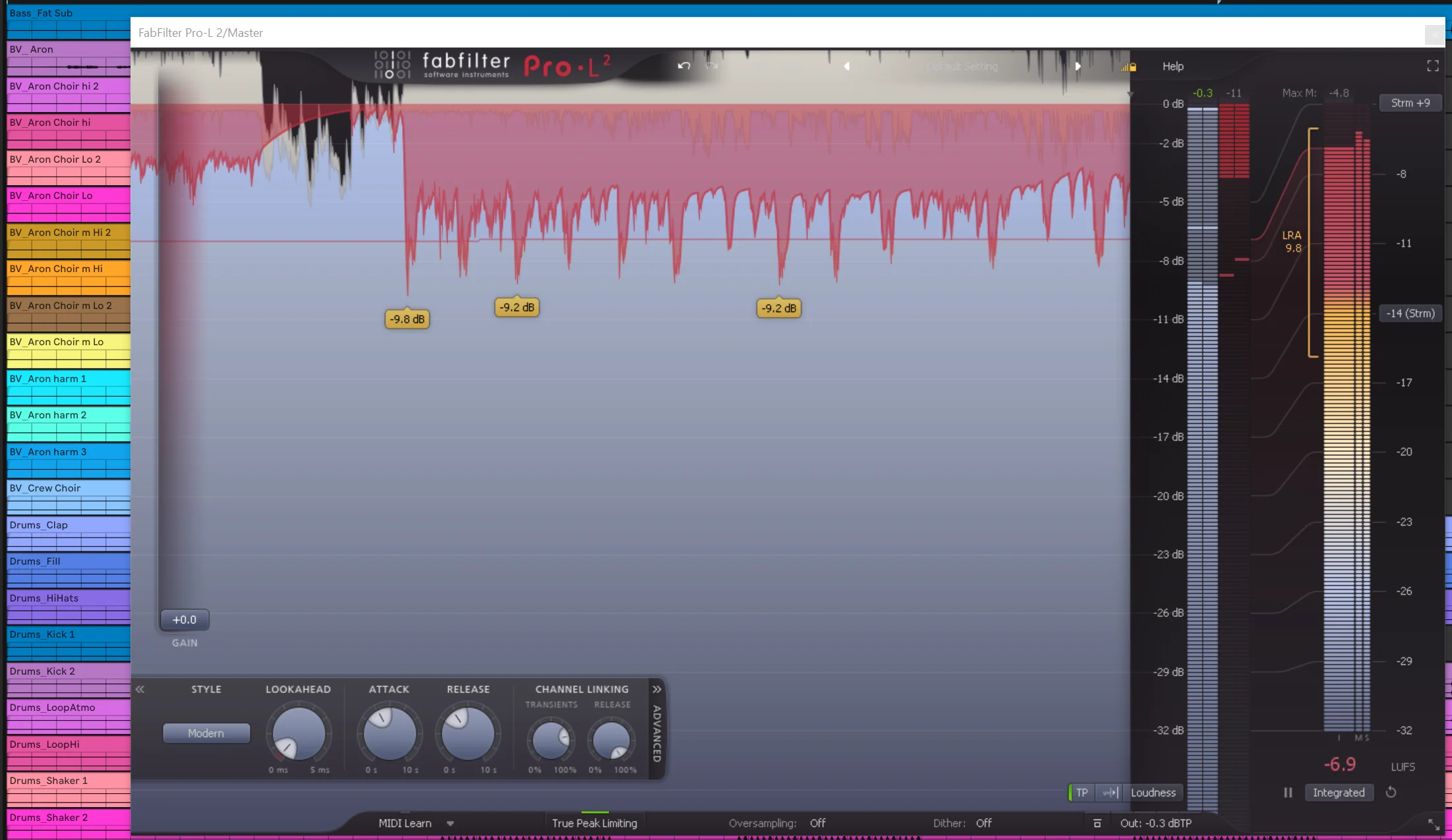Image resolution: width=1452 pixels, height=840 pixels.
Task: Reset the loudness measurement with circular arrow
Action: (x=1391, y=792)
